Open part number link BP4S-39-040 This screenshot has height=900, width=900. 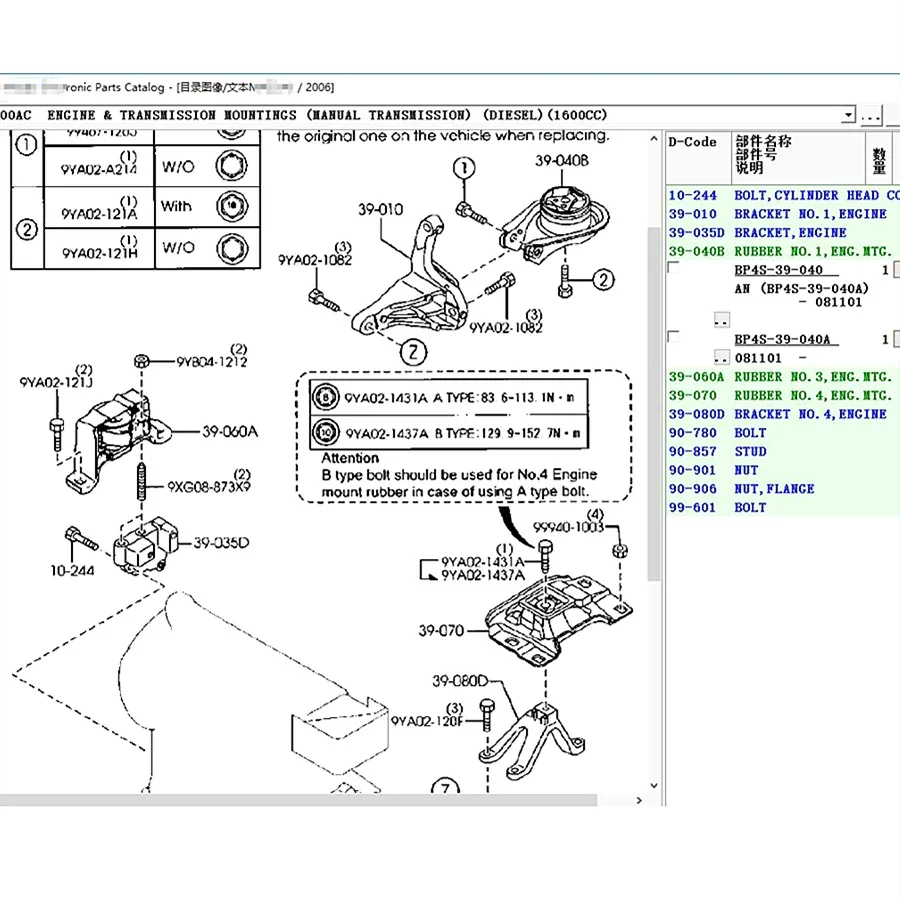[778, 270]
